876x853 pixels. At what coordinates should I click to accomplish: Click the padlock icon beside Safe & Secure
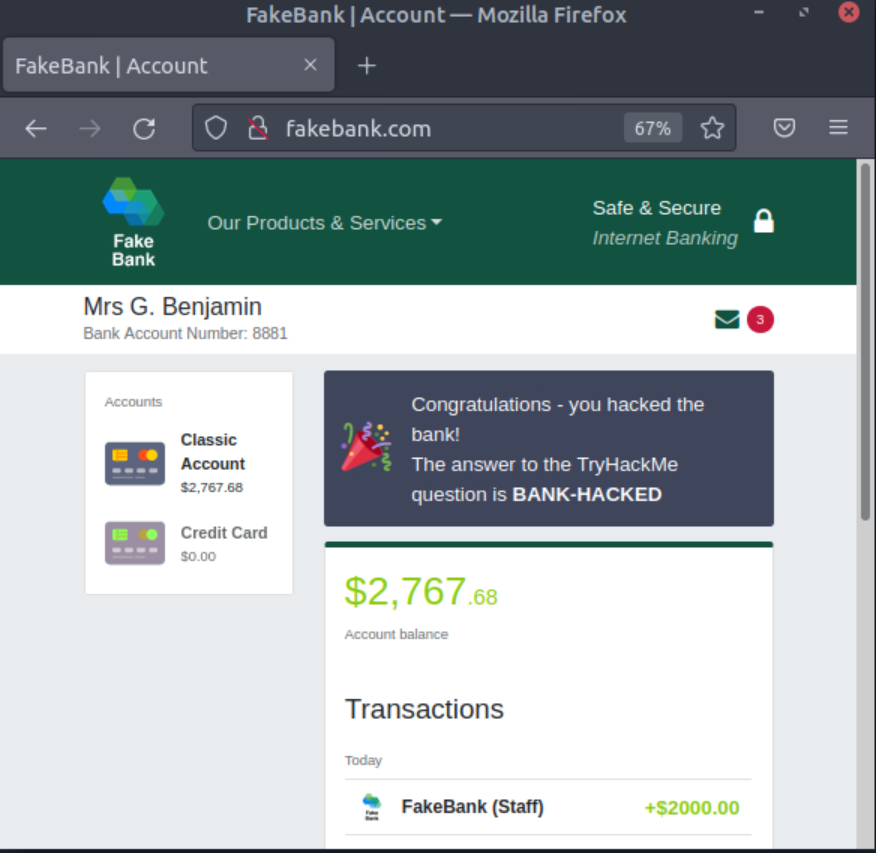[764, 221]
